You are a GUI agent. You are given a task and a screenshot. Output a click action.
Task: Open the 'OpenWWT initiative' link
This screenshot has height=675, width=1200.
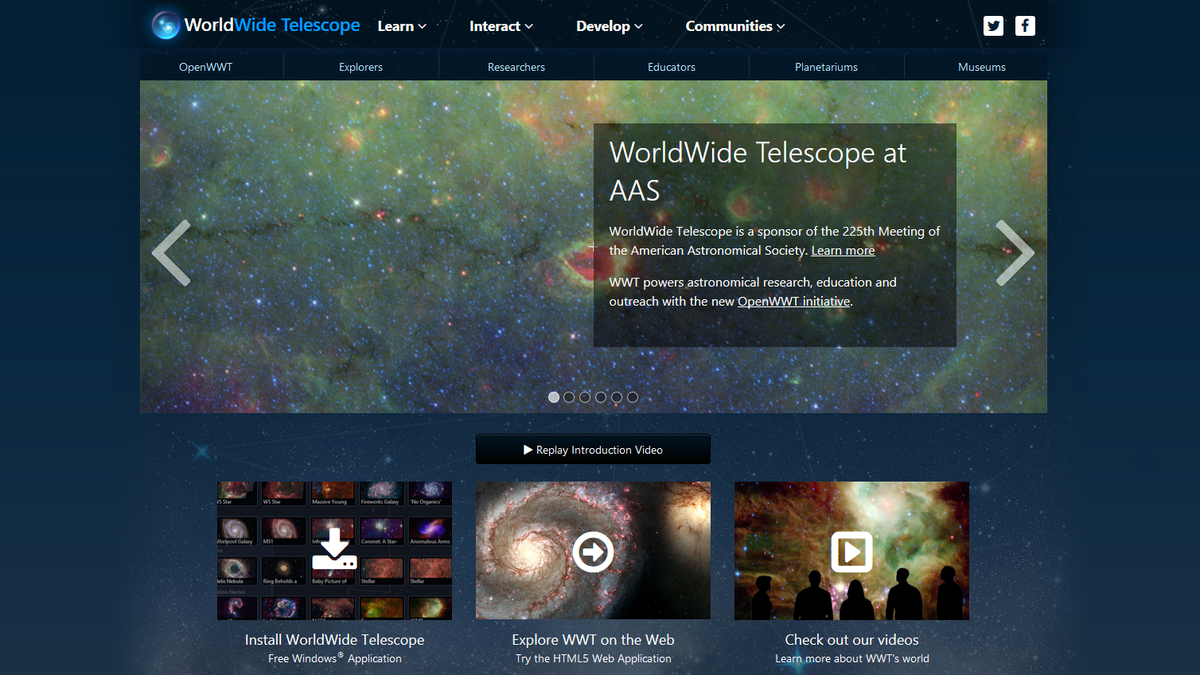click(794, 301)
